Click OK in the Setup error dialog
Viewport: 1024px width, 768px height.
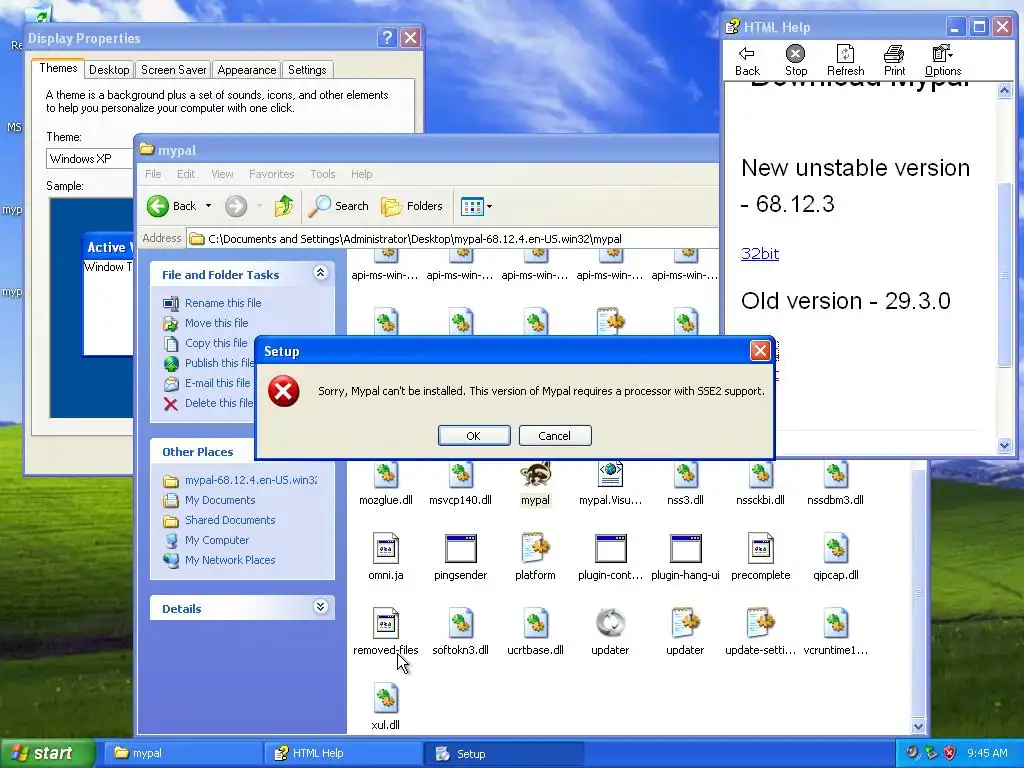click(474, 436)
